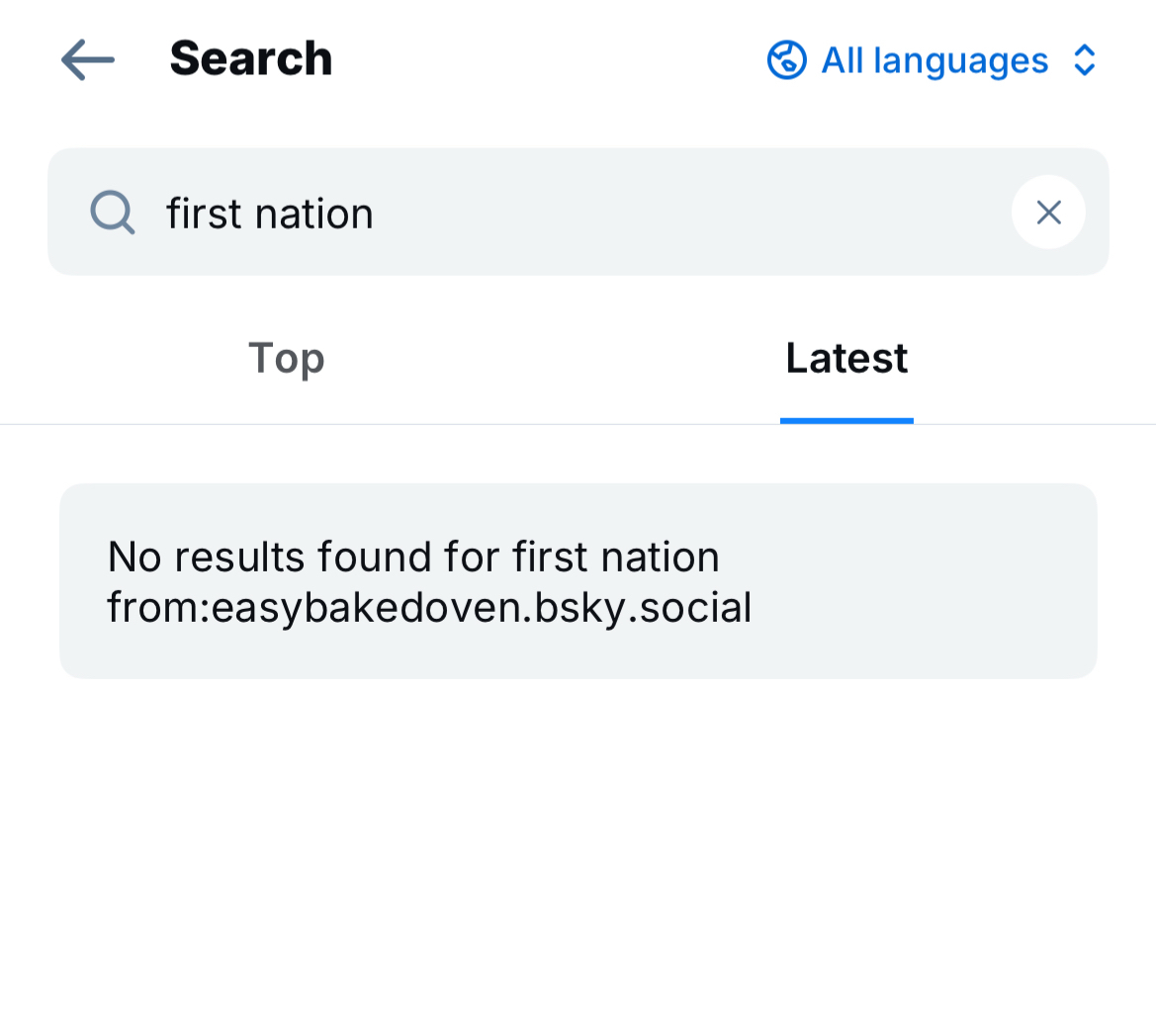Clear the search query with the X
This screenshot has height=1036, width=1156.
[x=1048, y=212]
